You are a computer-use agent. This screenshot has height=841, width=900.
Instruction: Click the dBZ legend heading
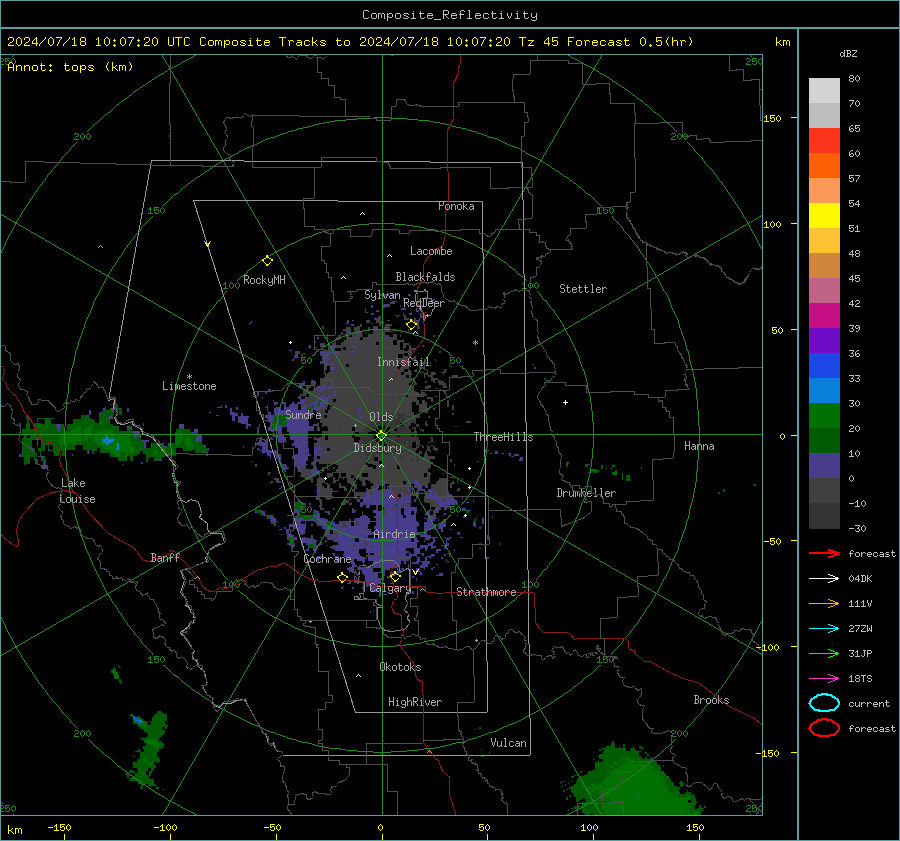848,53
